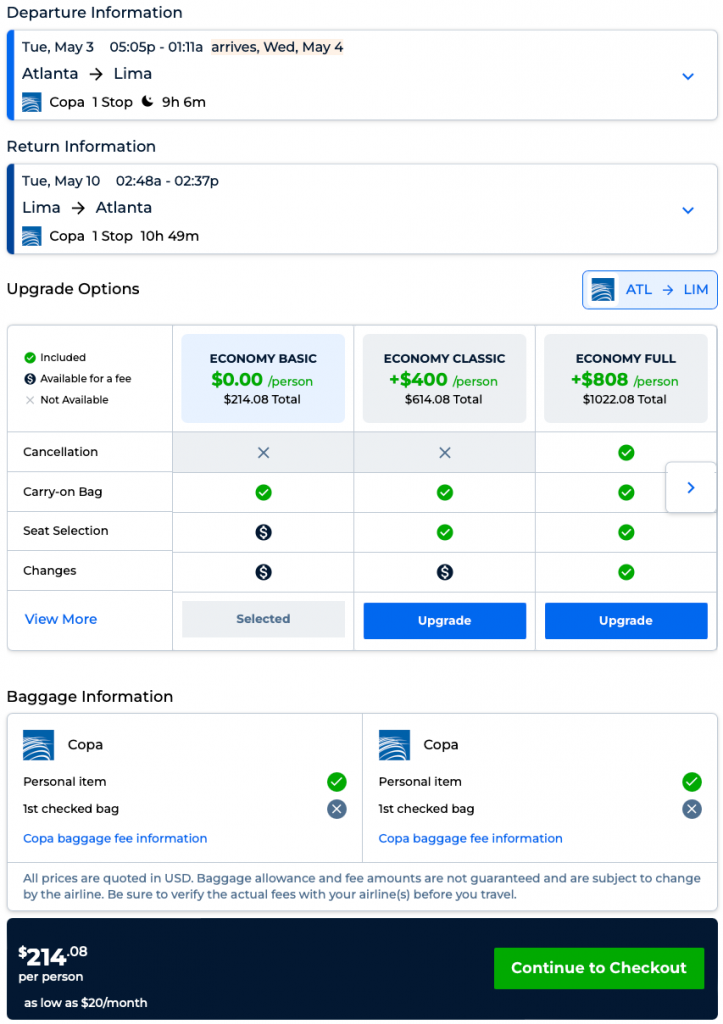The width and height of the screenshot is (723, 1024).
Task: Click fee icon for Economy Basic Seat Selection
Action: [x=263, y=532]
